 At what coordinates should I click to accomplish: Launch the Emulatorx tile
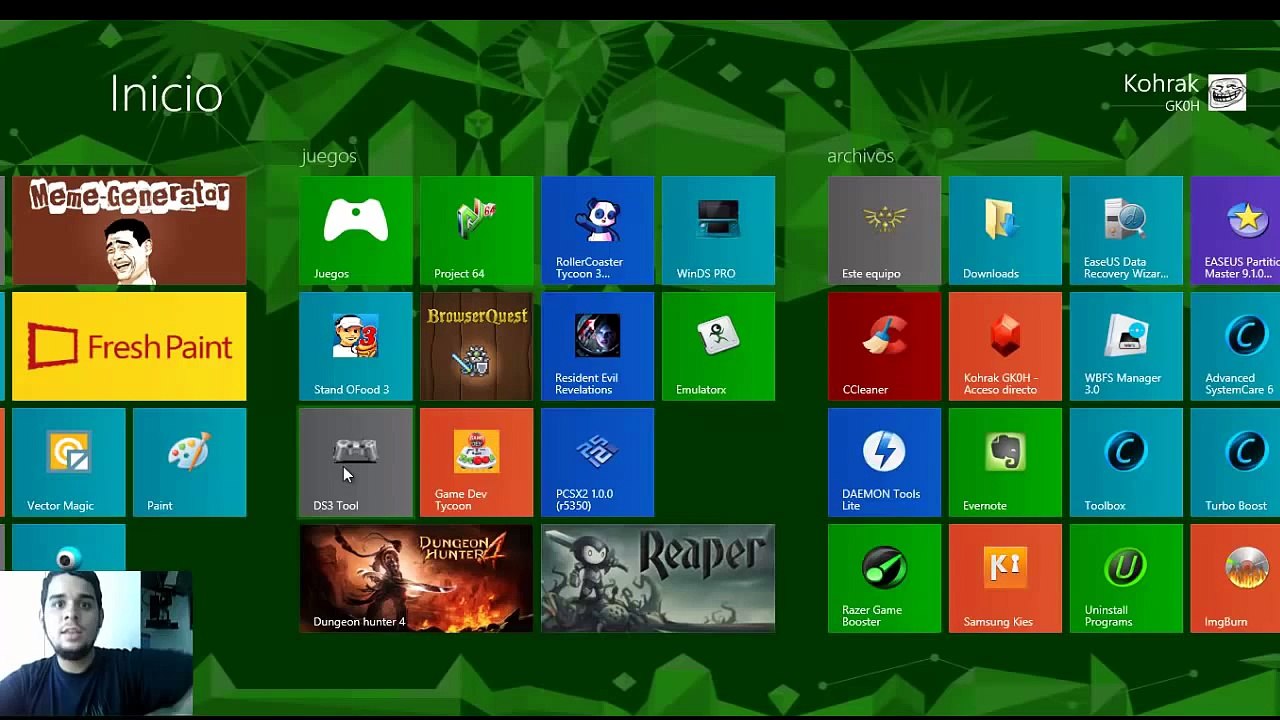coord(719,347)
